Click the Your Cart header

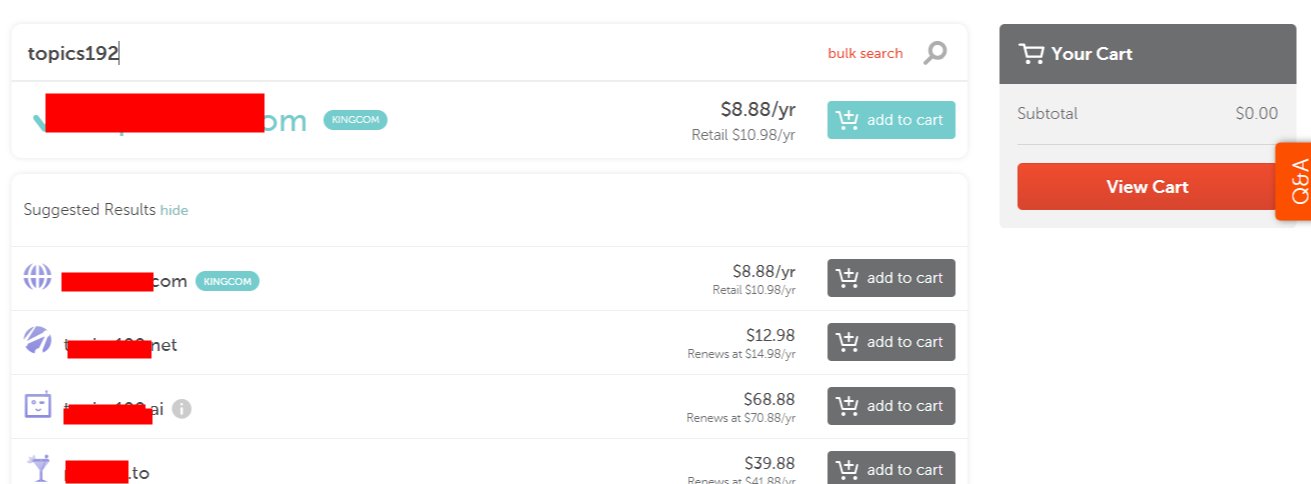[1147, 54]
